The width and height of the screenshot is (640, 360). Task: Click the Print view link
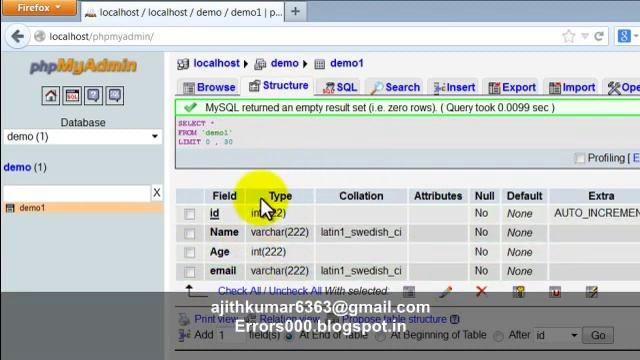coord(216,319)
